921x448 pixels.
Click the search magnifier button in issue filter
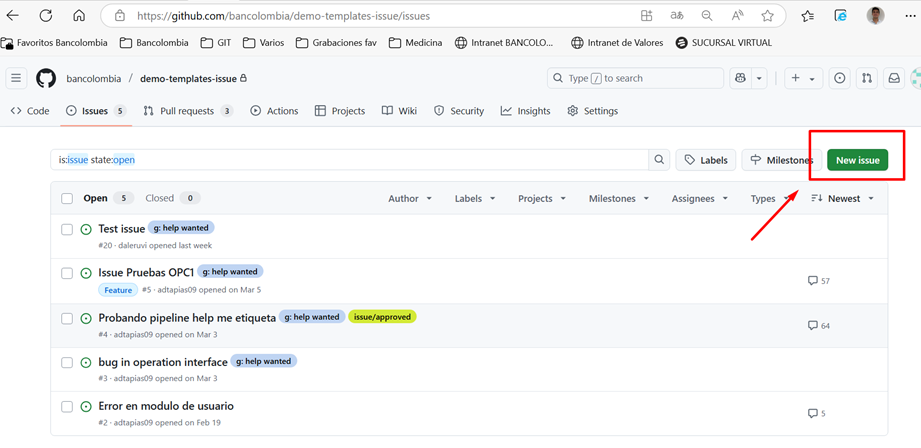[x=659, y=160]
